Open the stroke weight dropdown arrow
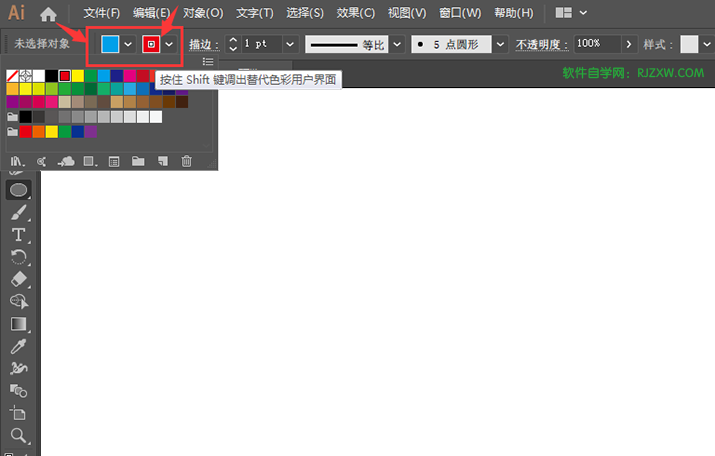Screen dimensions: 715x456 tap(290, 44)
